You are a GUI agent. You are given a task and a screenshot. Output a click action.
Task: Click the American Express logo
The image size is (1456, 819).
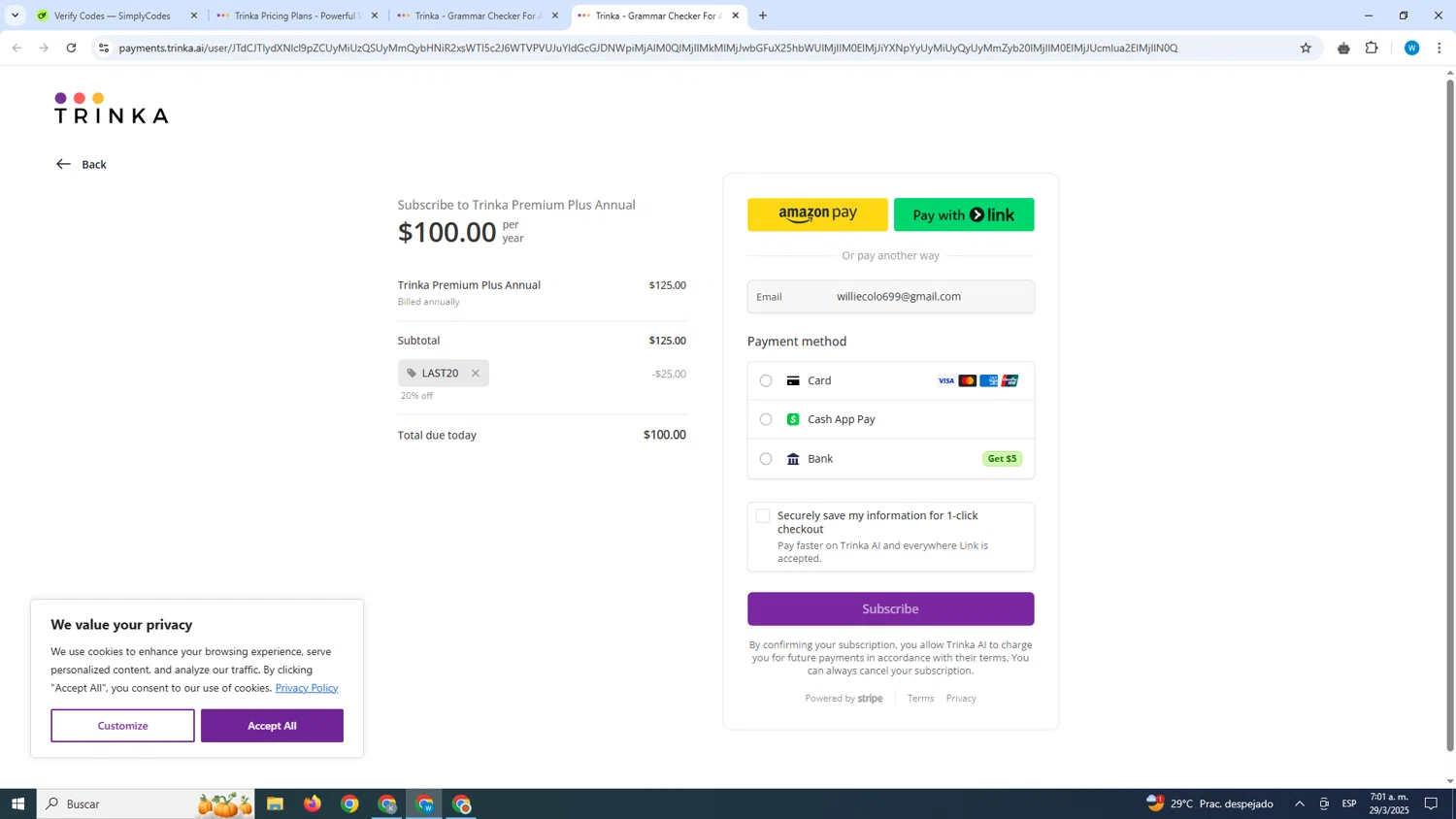[x=989, y=381]
